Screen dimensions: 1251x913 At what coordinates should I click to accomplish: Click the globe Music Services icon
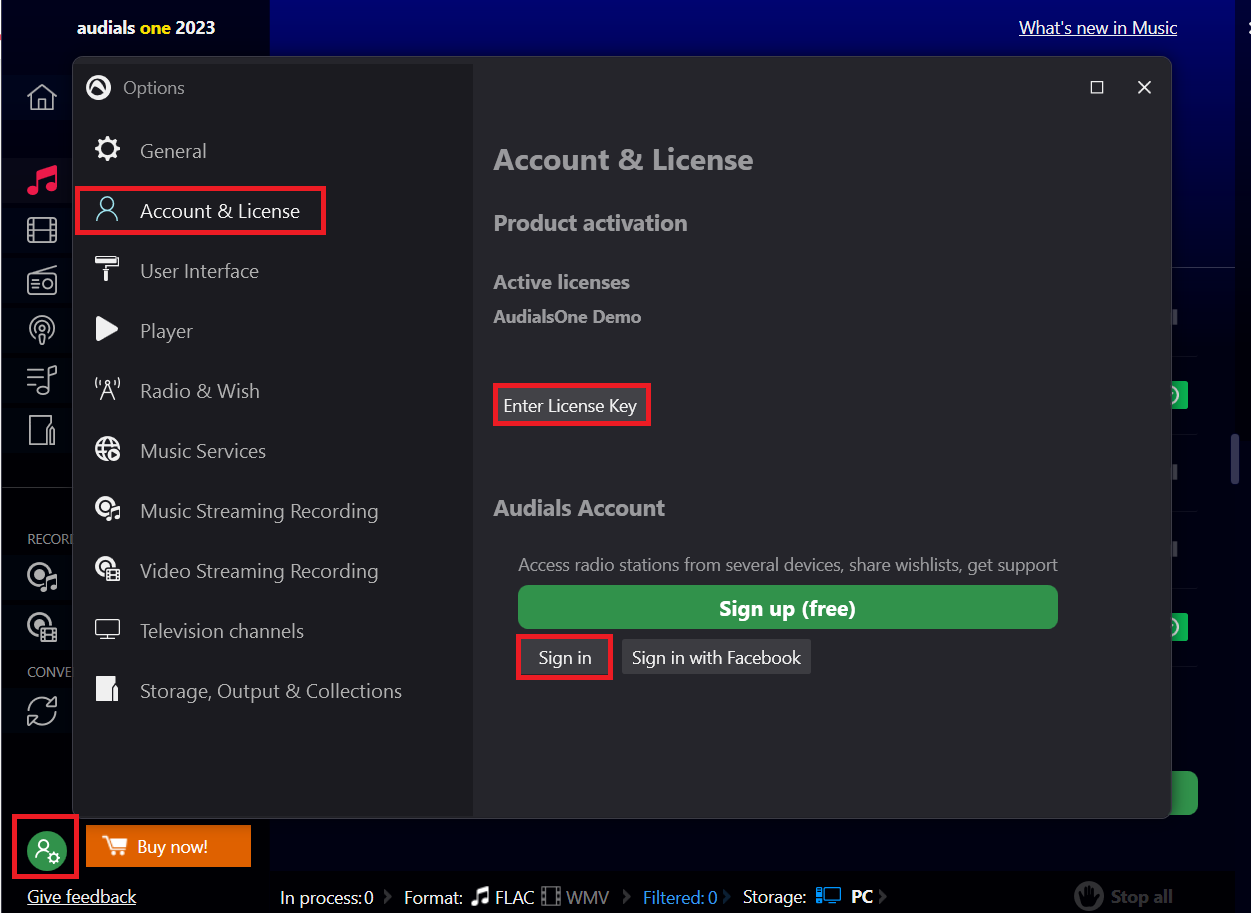pyautogui.click(x=107, y=450)
